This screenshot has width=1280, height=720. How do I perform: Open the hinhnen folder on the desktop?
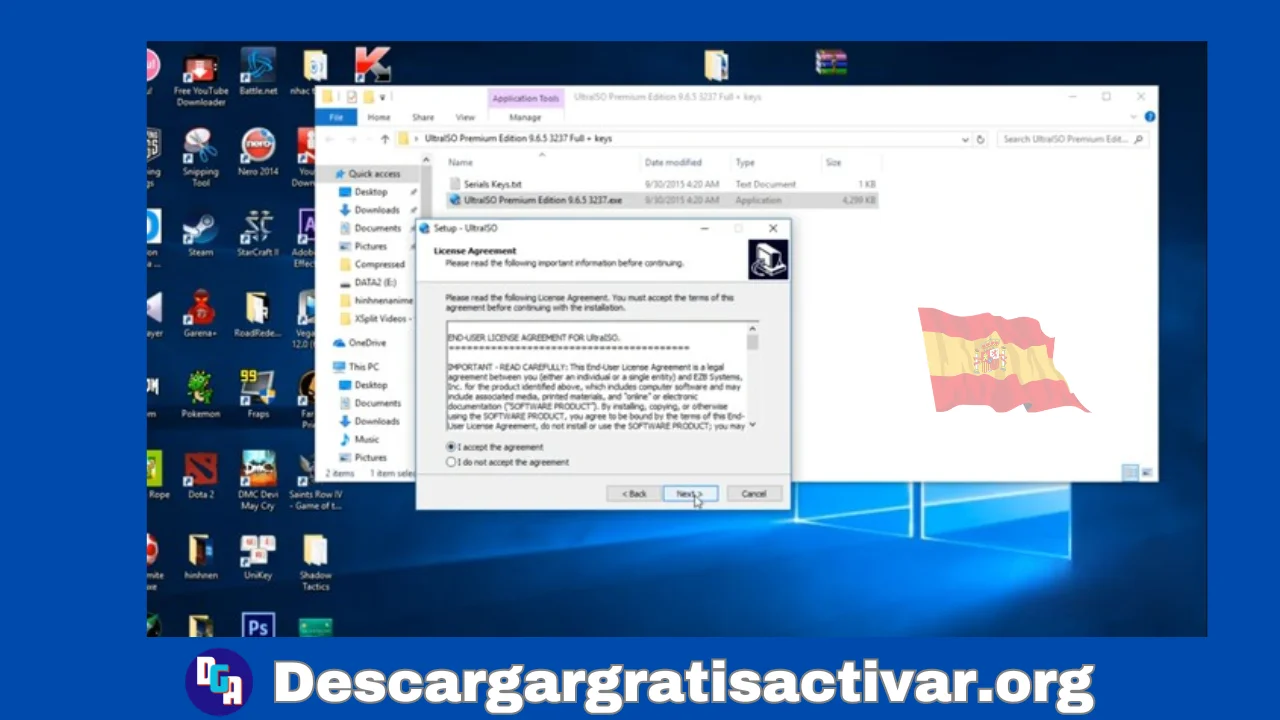click(201, 557)
